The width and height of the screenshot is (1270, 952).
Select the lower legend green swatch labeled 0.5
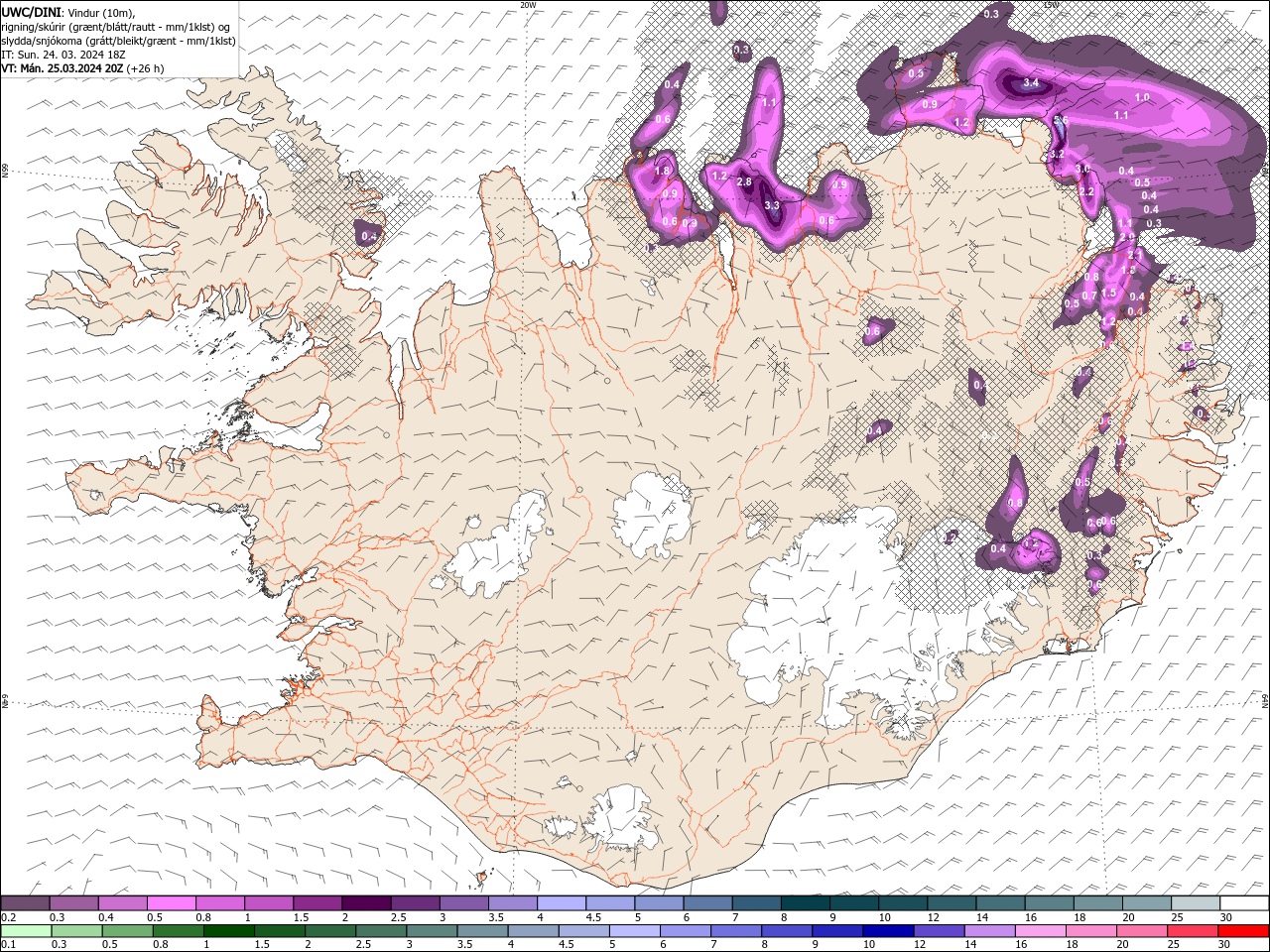click(x=127, y=931)
